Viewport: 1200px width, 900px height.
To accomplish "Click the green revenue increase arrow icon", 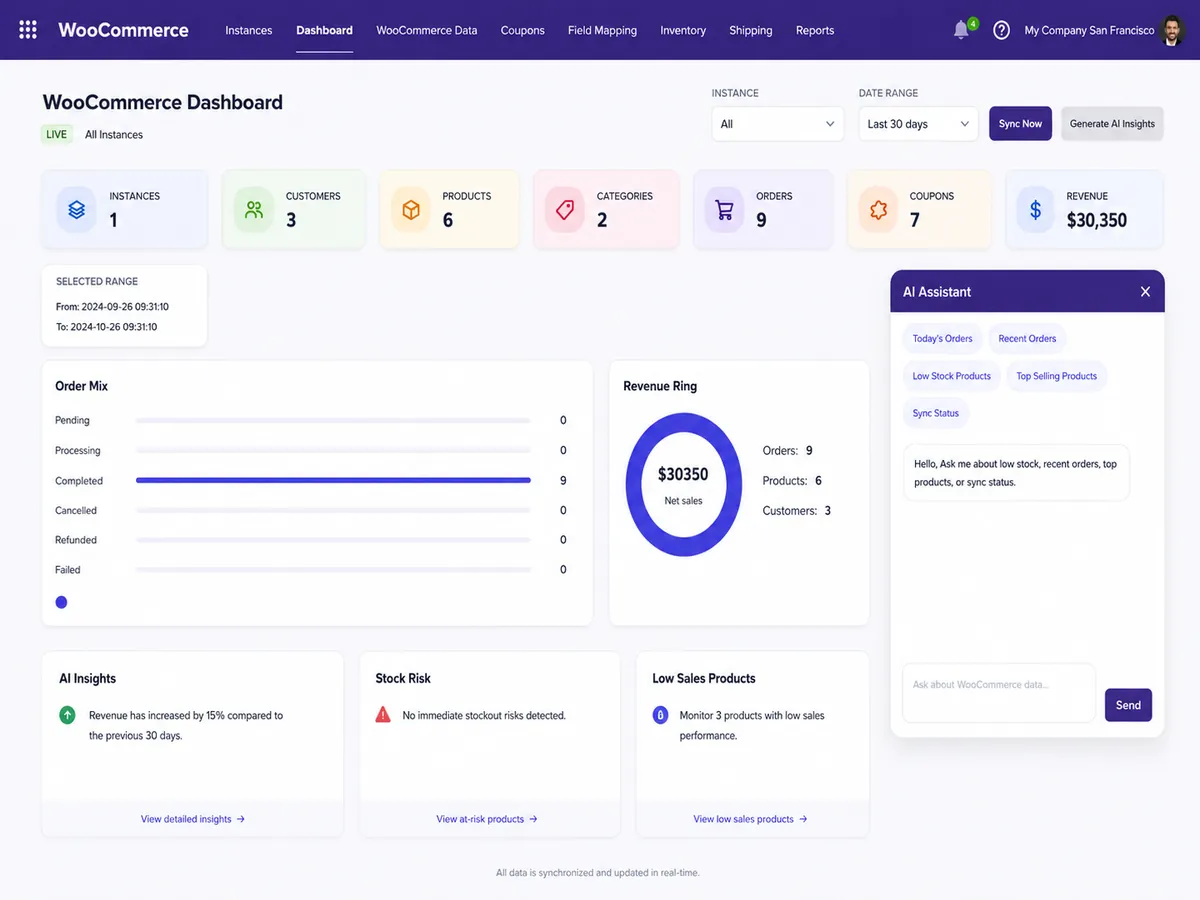I will pyautogui.click(x=68, y=715).
